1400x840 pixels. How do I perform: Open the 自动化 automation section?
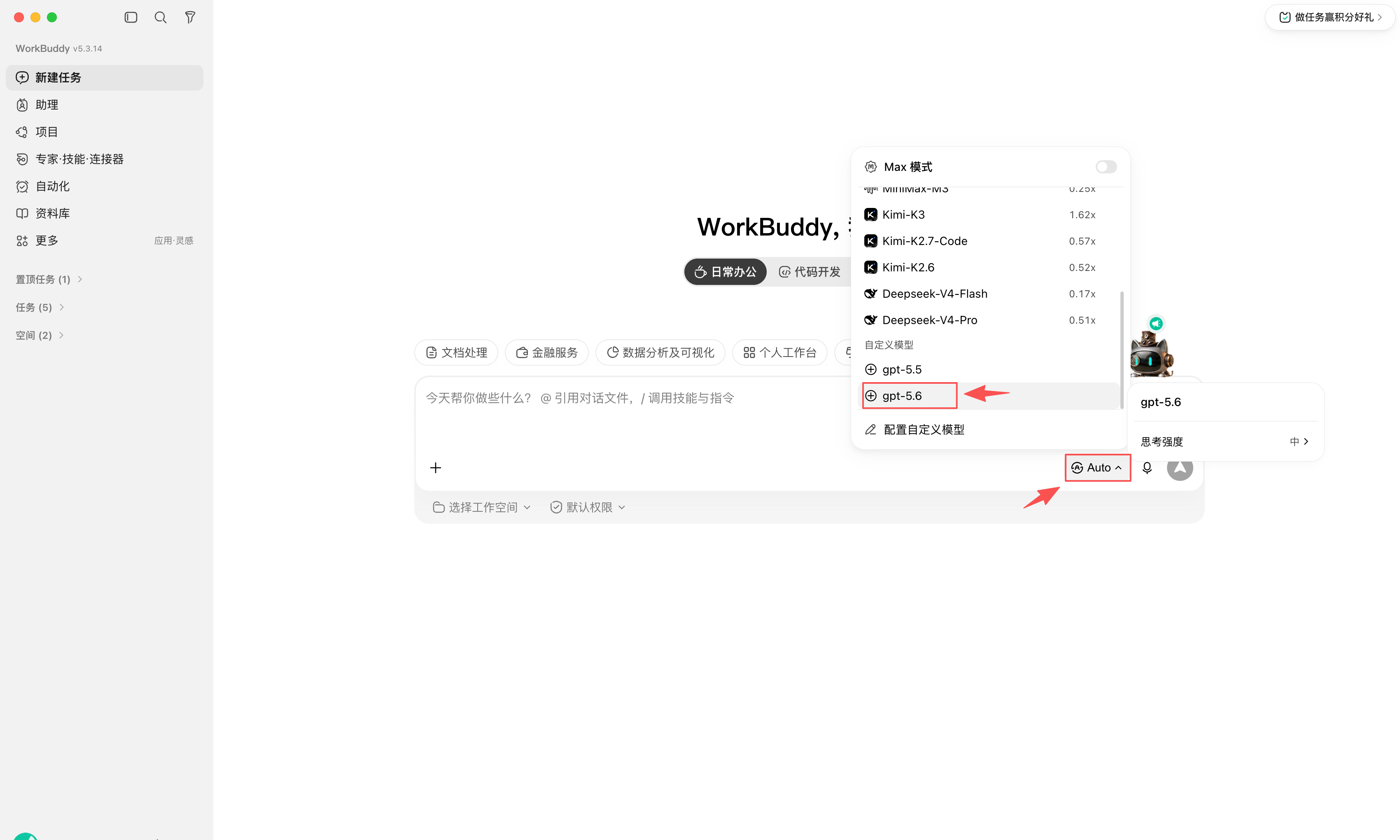tap(104, 186)
